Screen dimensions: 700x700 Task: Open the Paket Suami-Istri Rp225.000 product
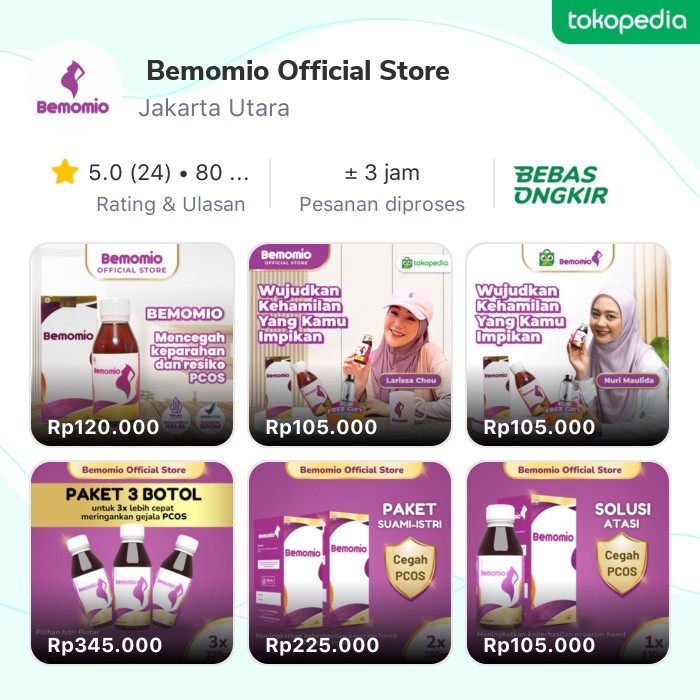350,562
